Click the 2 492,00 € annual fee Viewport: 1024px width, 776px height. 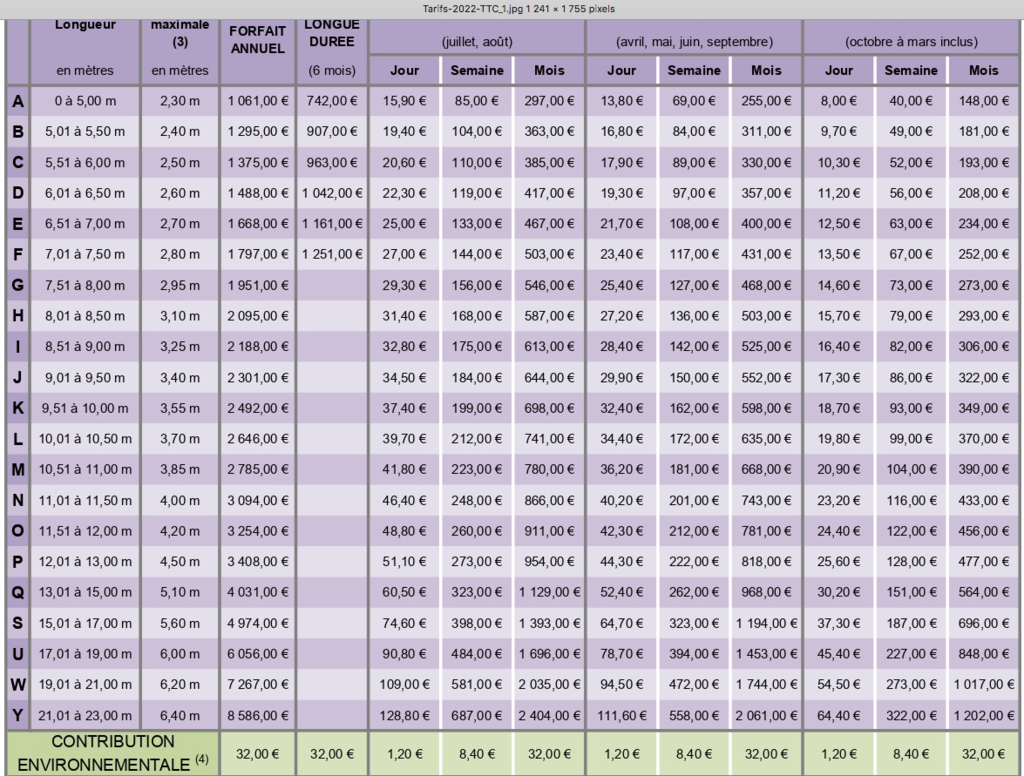pyautogui.click(x=258, y=408)
